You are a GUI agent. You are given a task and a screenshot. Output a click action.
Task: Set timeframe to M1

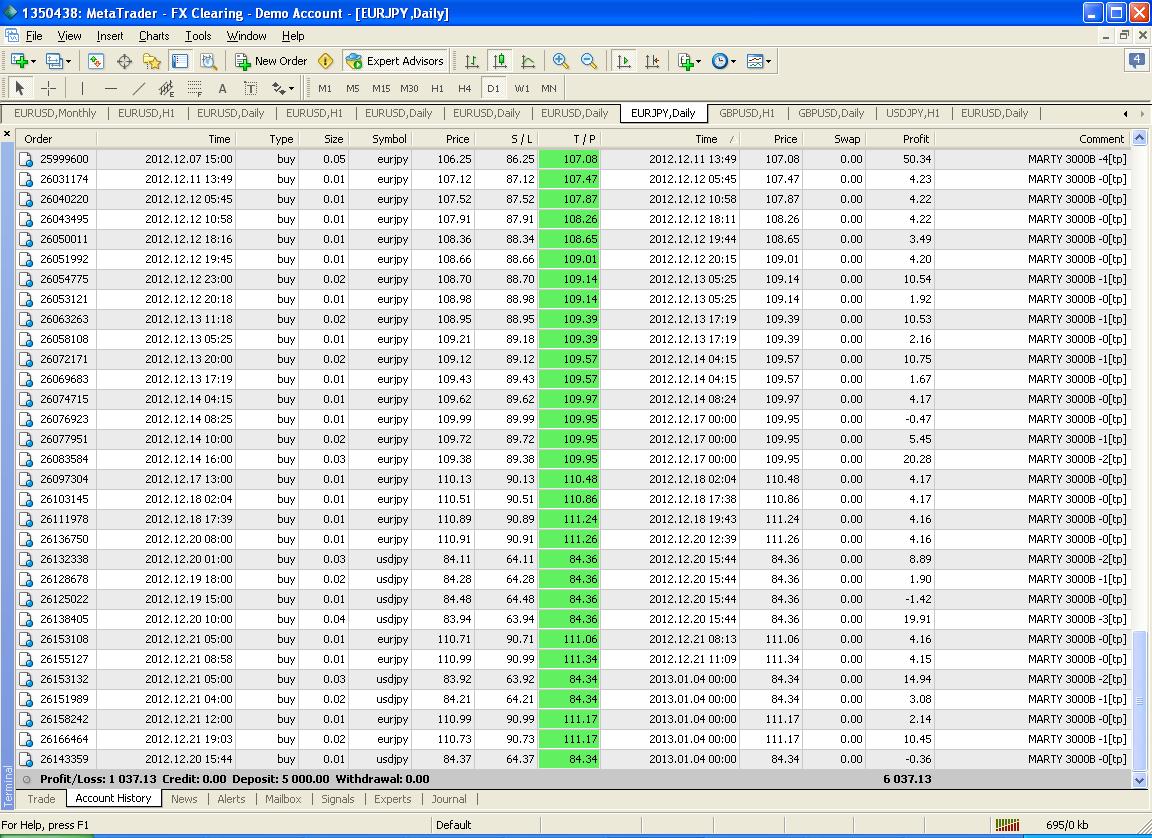click(x=325, y=89)
